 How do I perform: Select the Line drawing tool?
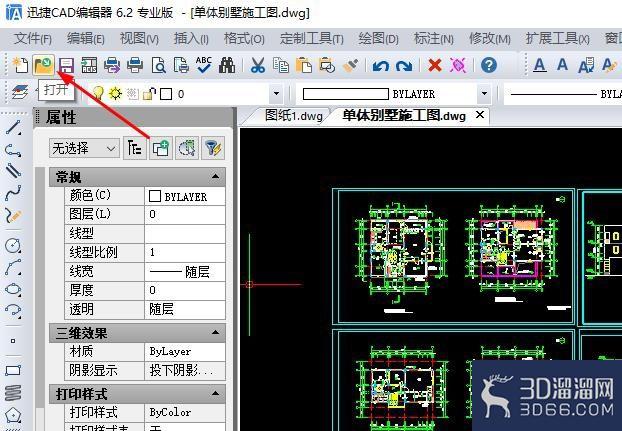(13, 128)
